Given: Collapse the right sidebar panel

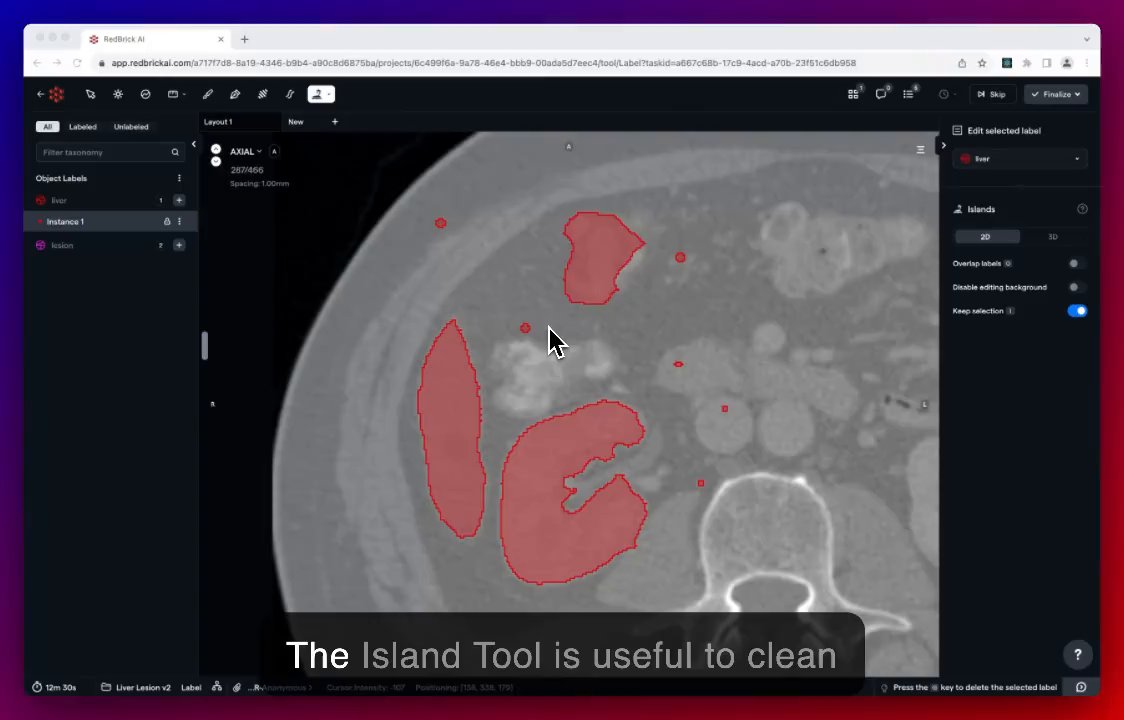Looking at the screenshot, I should click(x=943, y=146).
